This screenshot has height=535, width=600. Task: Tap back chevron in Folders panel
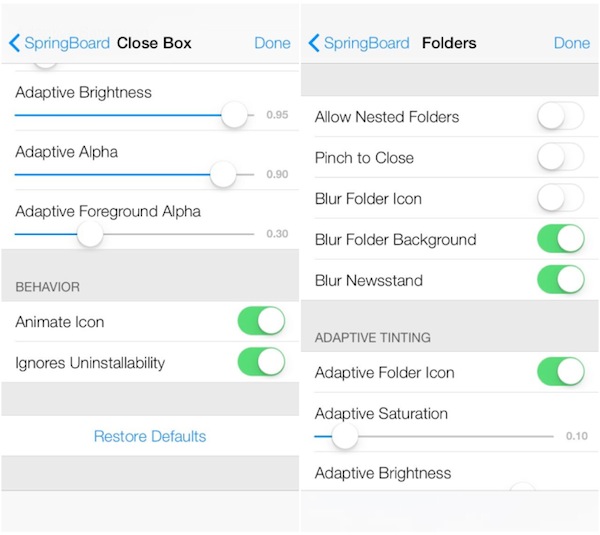pos(314,43)
